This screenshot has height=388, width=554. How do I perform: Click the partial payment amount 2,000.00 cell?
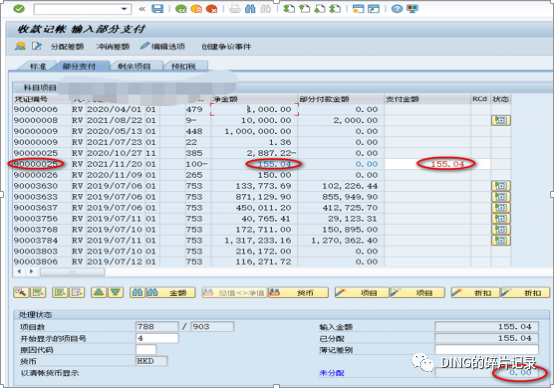(x=341, y=120)
